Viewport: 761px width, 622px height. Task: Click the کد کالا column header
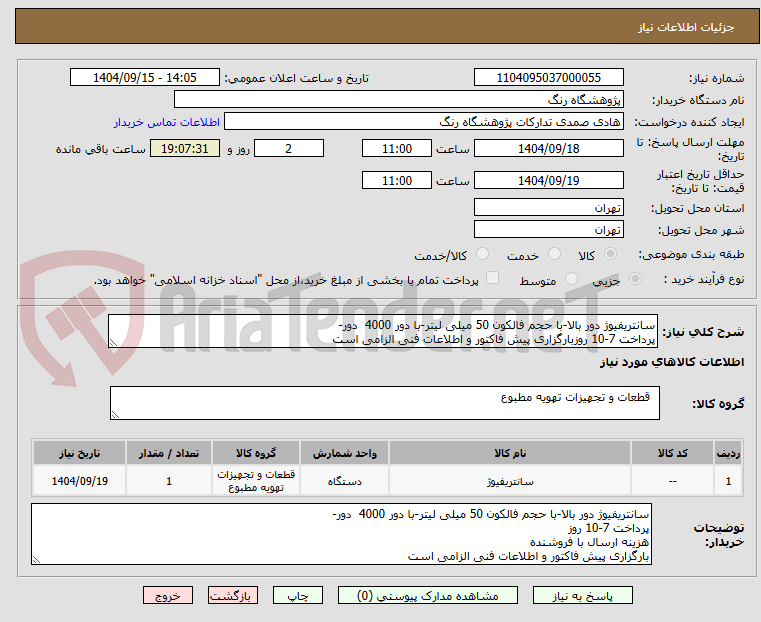click(673, 453)
